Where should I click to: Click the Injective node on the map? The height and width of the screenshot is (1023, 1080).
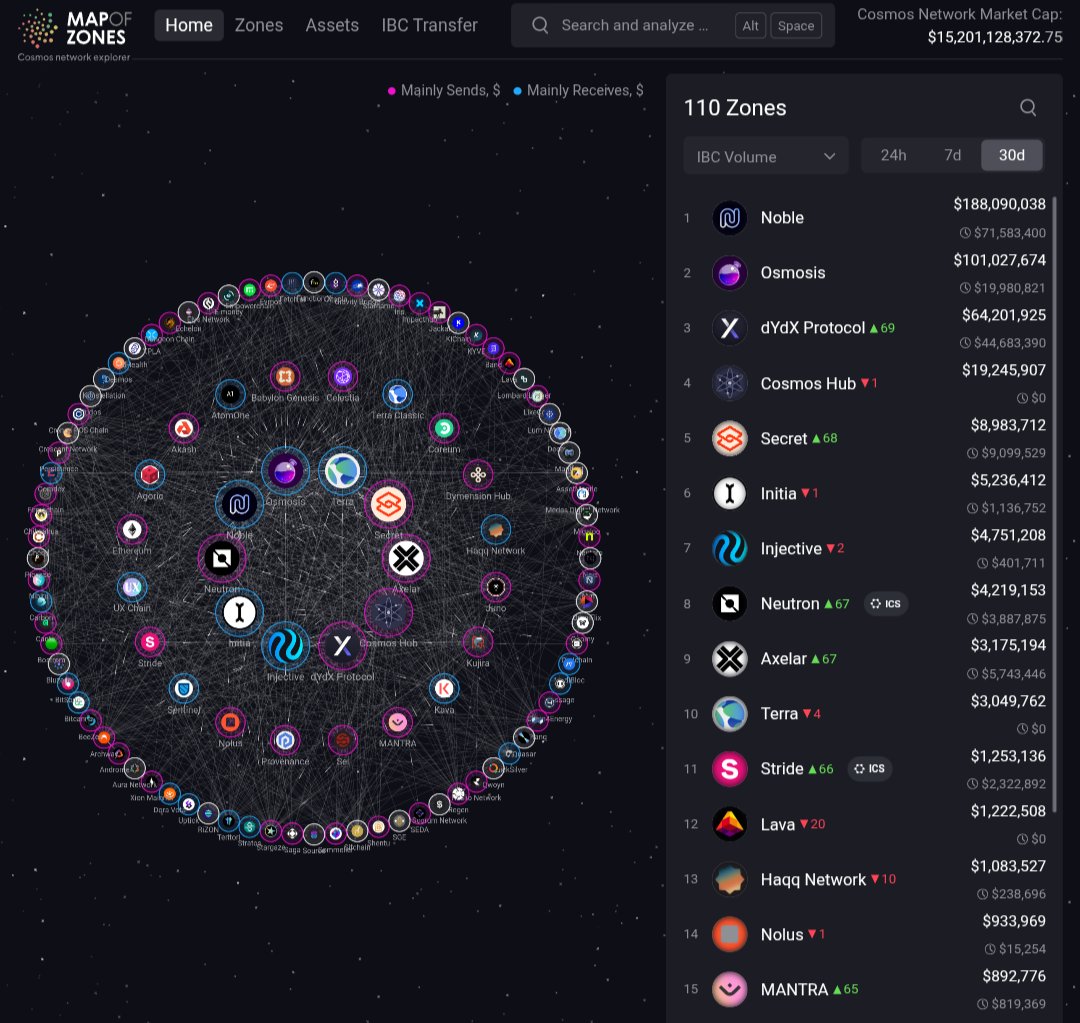286,648
